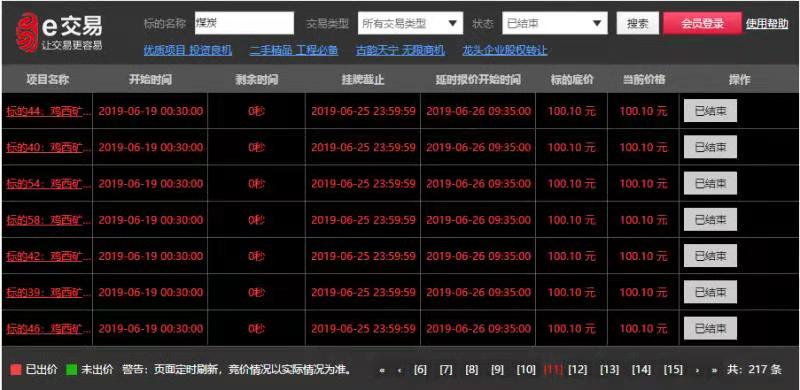Click the 搜索 button
Viewport: 800px width, 390px height.
(638, 23)
